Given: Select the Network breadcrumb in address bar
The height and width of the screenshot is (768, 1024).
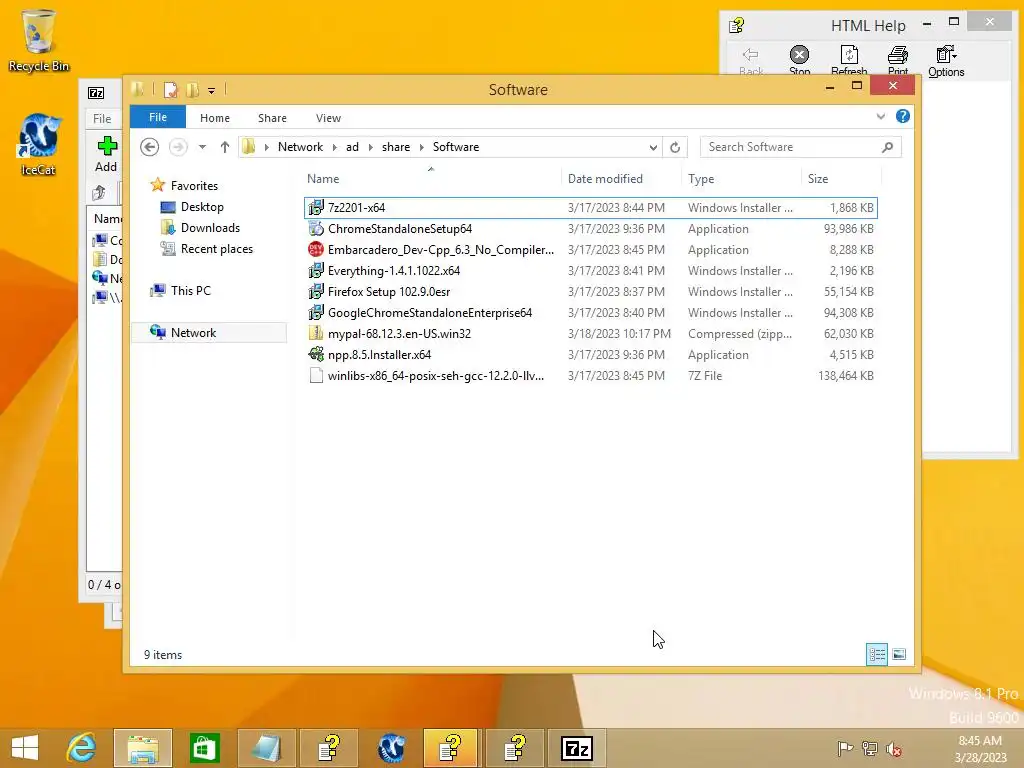Looking at the screenshot, I should 300,147.
